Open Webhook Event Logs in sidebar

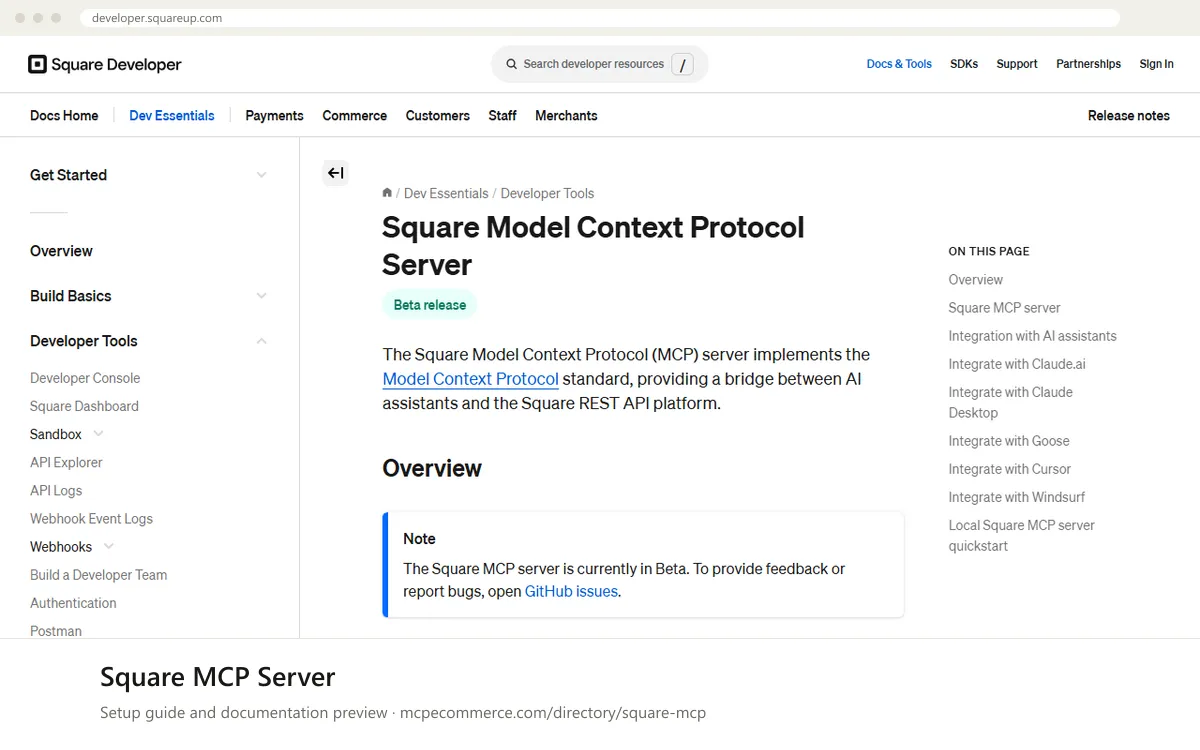click(91, 518)
